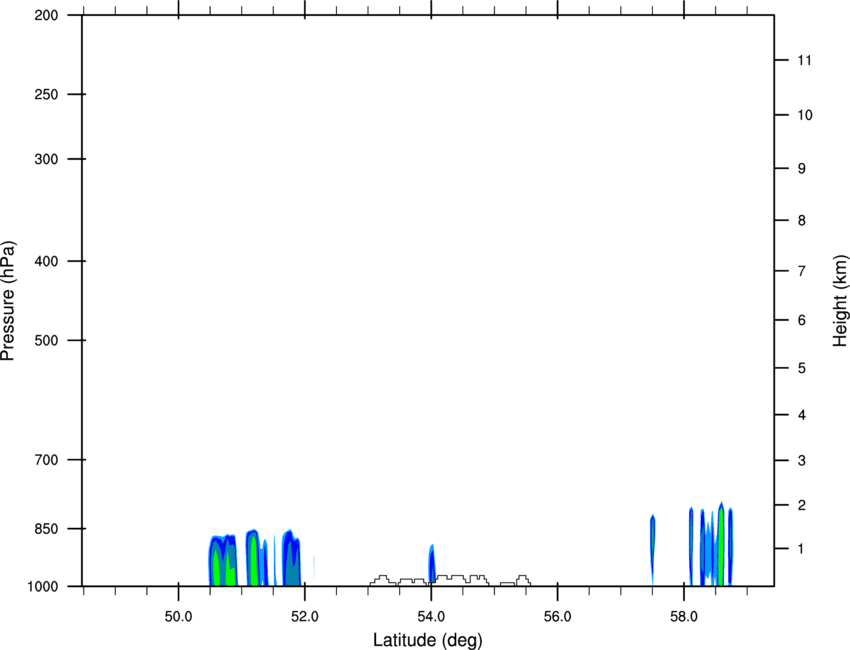The image size is (850, 650).
Task: Click the terrain outline near latitude 55.5
Action: pyautogui.click(x=523, y=581)
